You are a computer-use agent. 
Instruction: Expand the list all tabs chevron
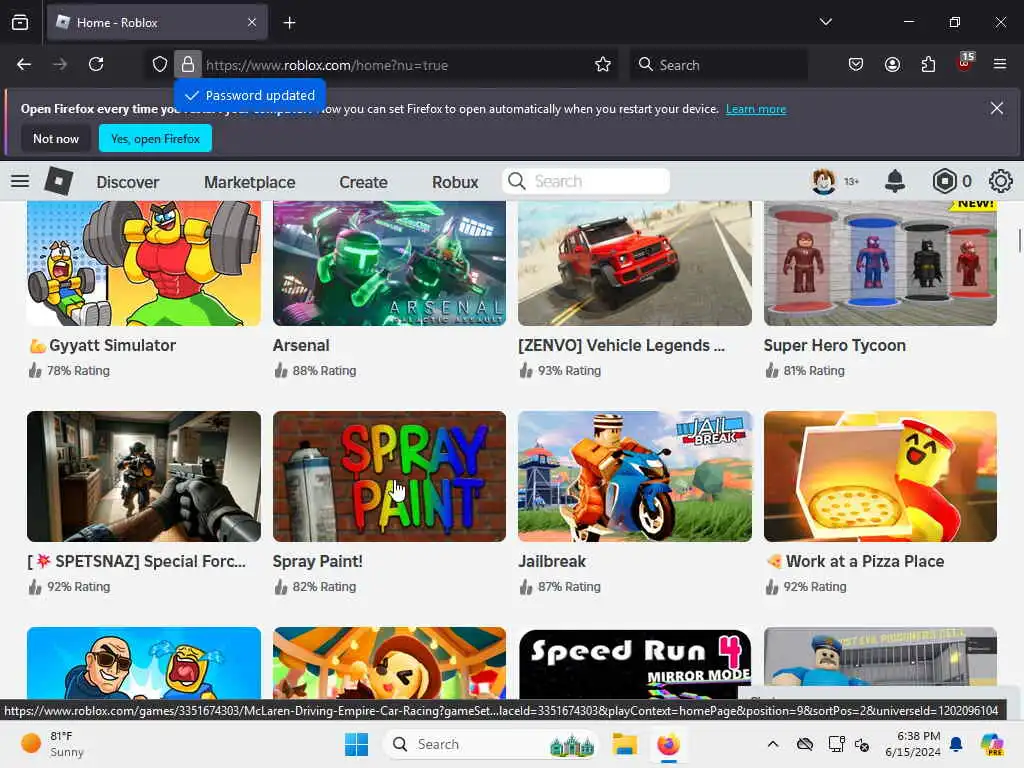[825, 22]
